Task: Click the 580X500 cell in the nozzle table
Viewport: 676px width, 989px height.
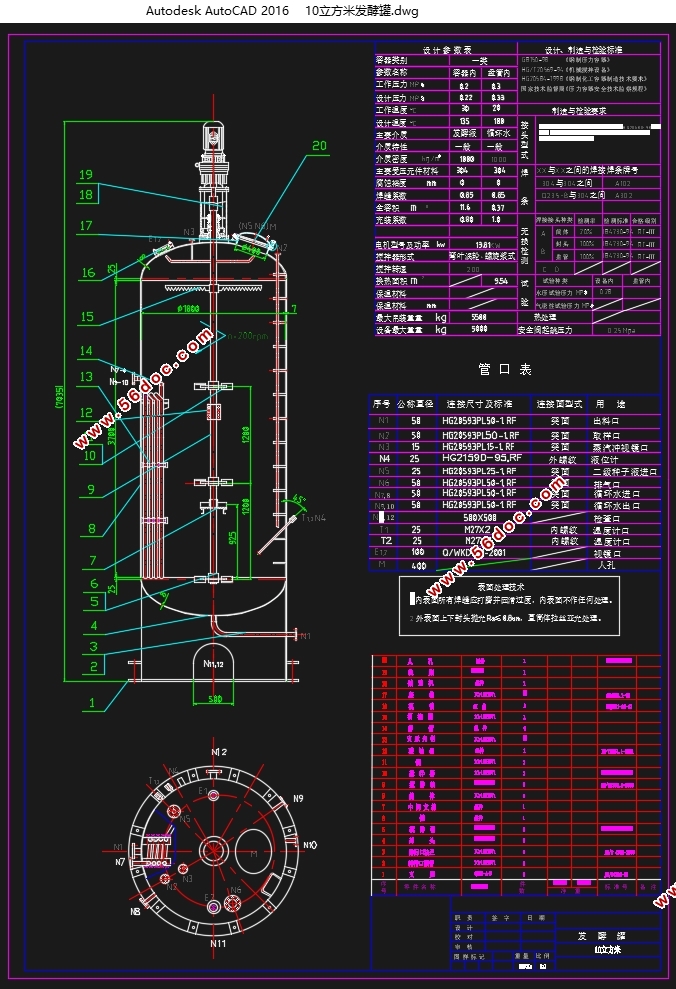Action: [480, 517]
